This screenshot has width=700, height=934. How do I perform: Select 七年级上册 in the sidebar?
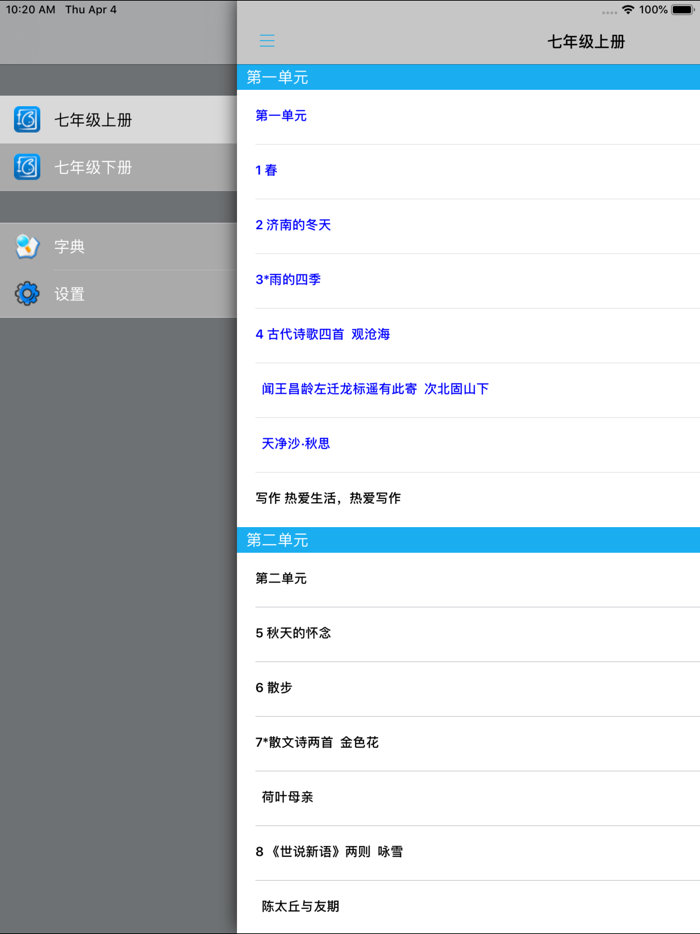click(x=119, y=119)
